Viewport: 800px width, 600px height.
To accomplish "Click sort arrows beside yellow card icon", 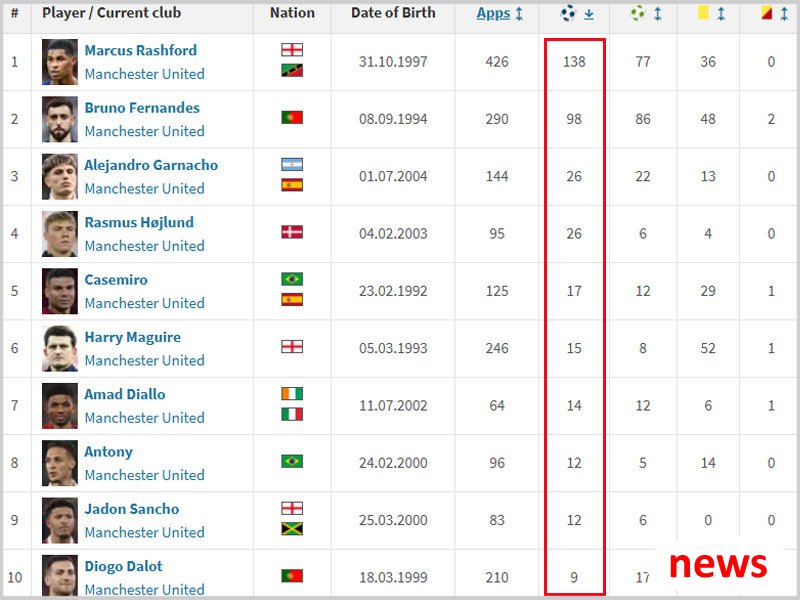I will [721, 14].
